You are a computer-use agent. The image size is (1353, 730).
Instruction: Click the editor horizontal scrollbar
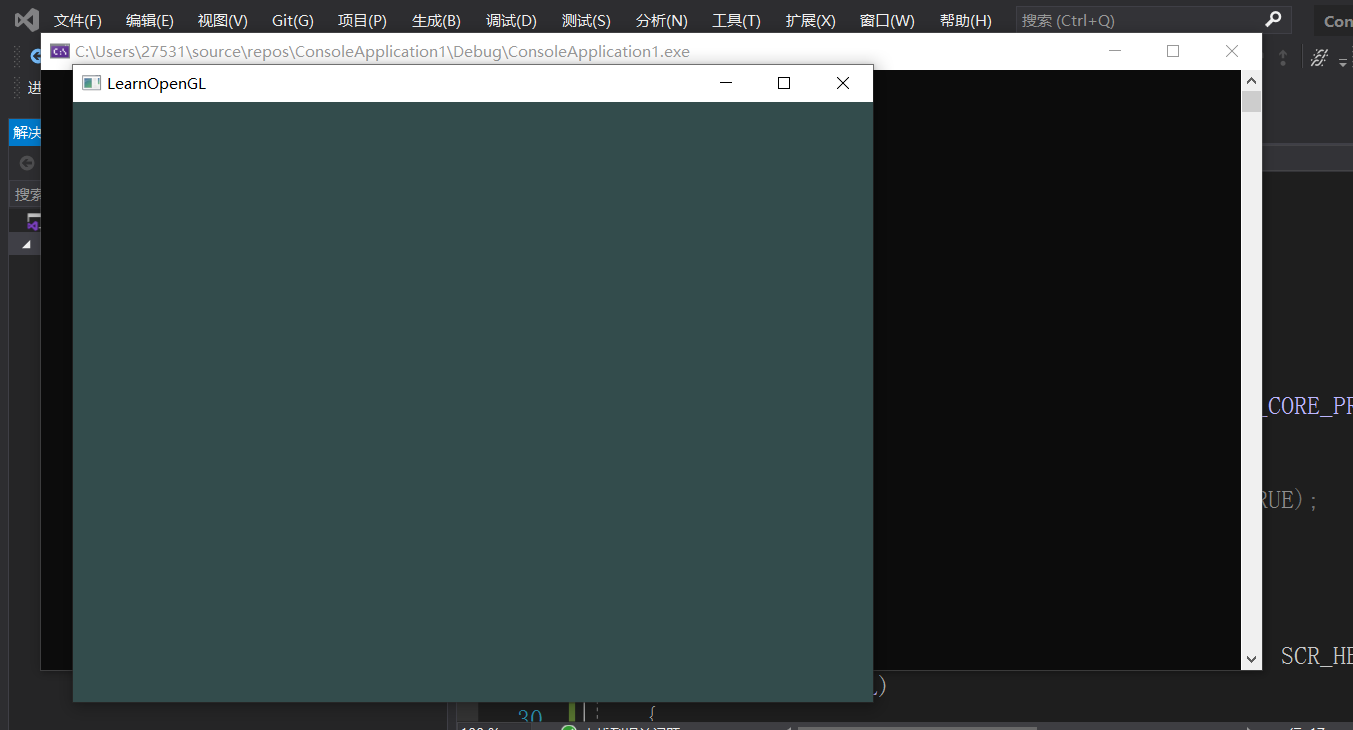coord(916,727)
